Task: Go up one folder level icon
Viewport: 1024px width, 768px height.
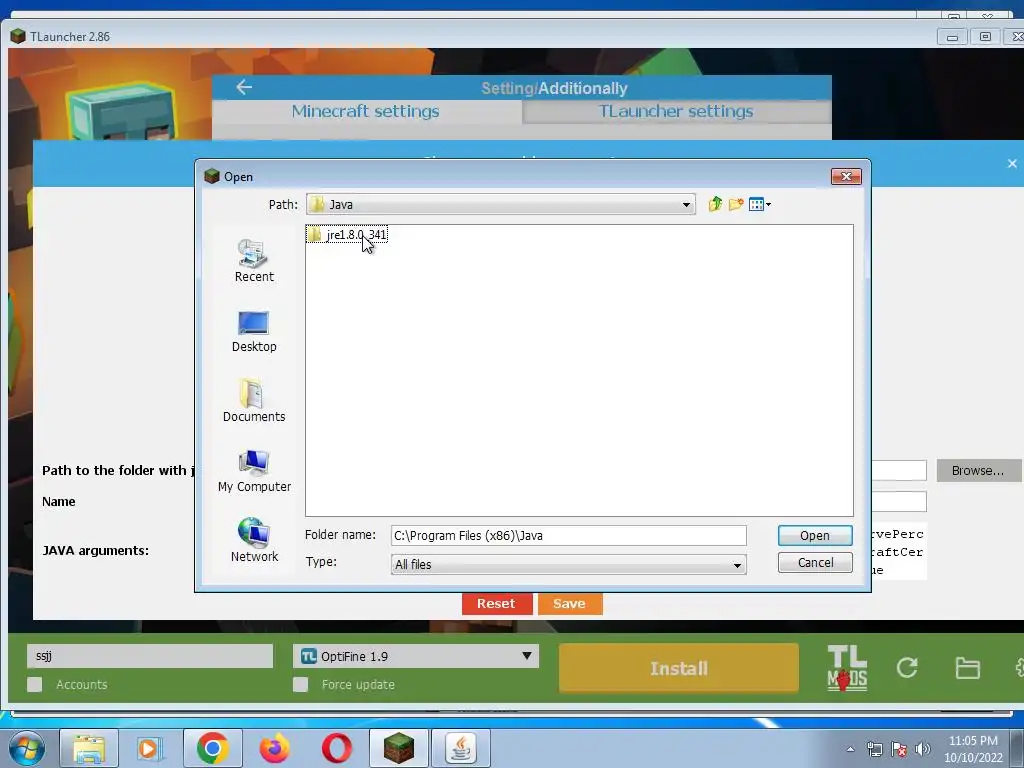Action: coord(715,204)
